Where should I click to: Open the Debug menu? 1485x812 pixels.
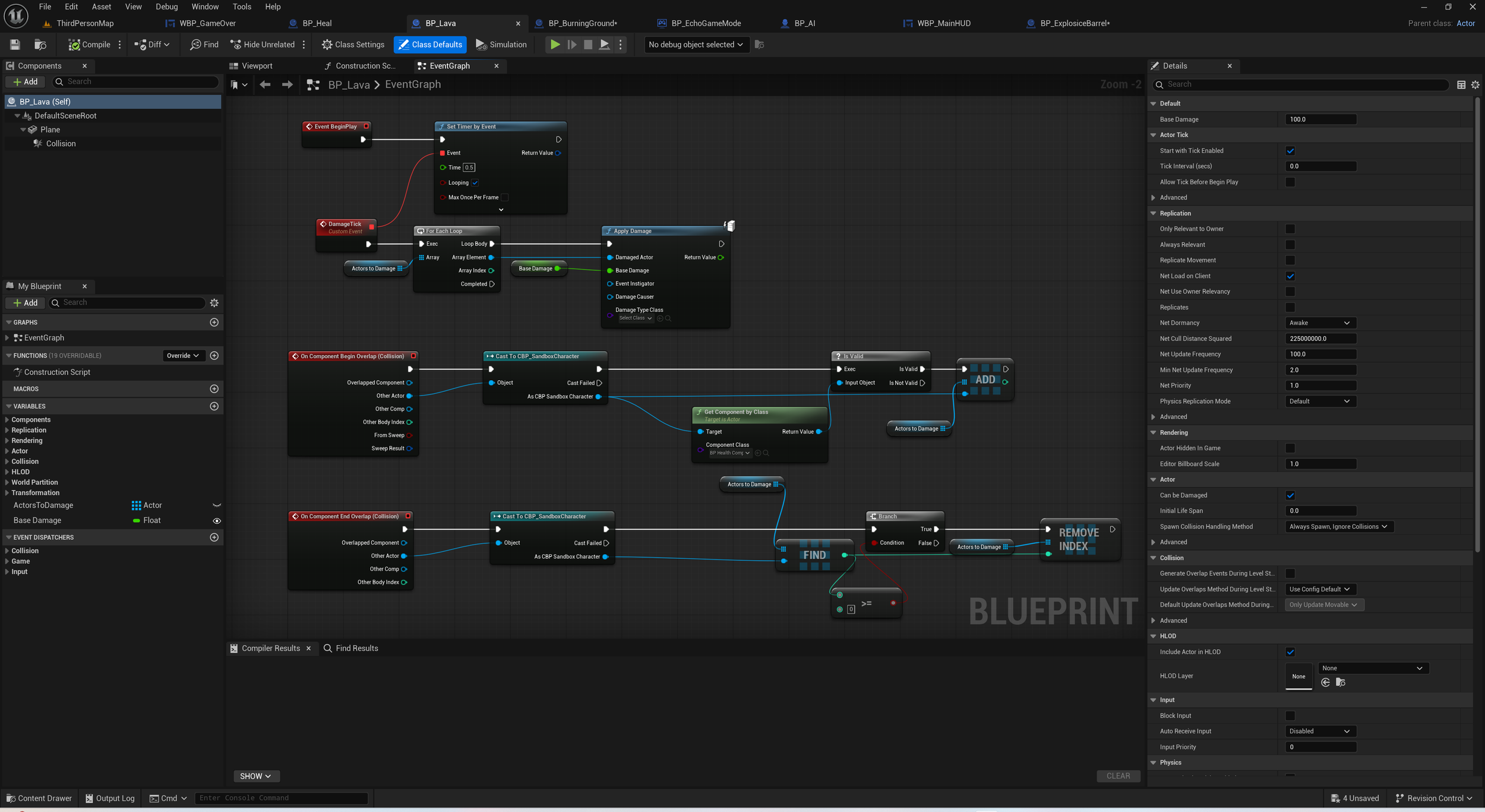point(166,7)
